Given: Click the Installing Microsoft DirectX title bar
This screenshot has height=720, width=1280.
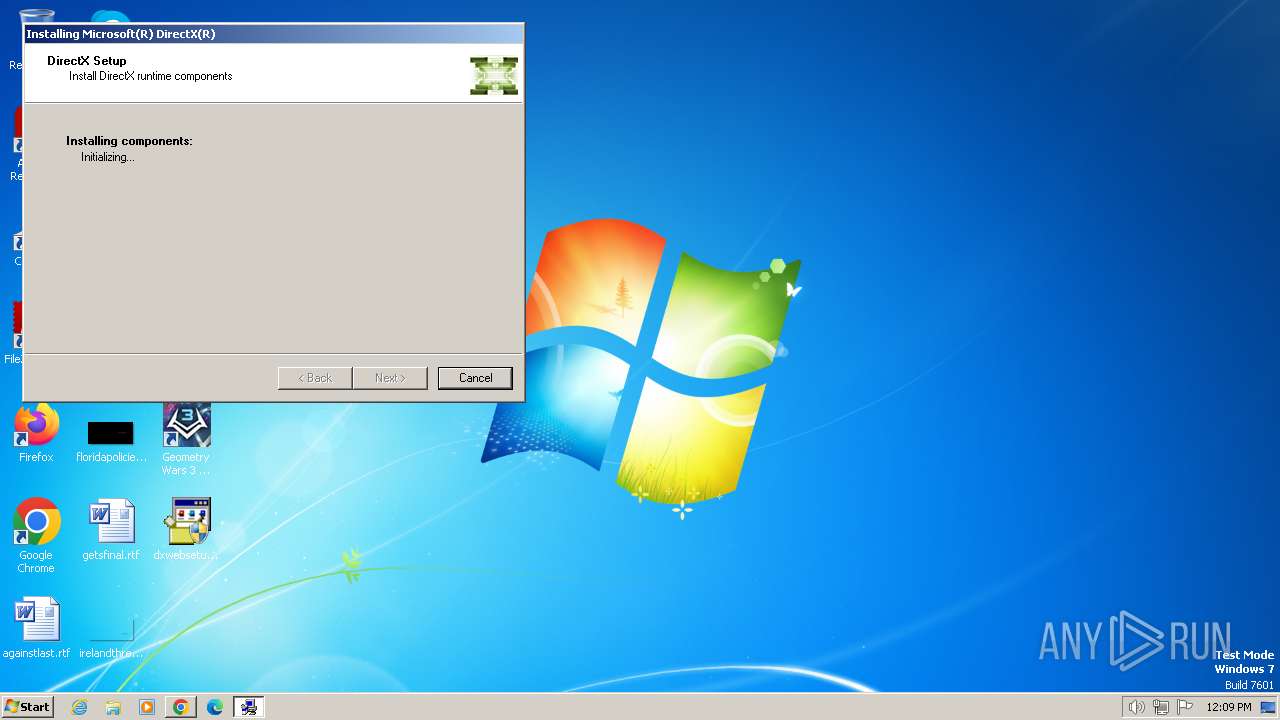Looking at the screenshot, I should coord(273,34).
